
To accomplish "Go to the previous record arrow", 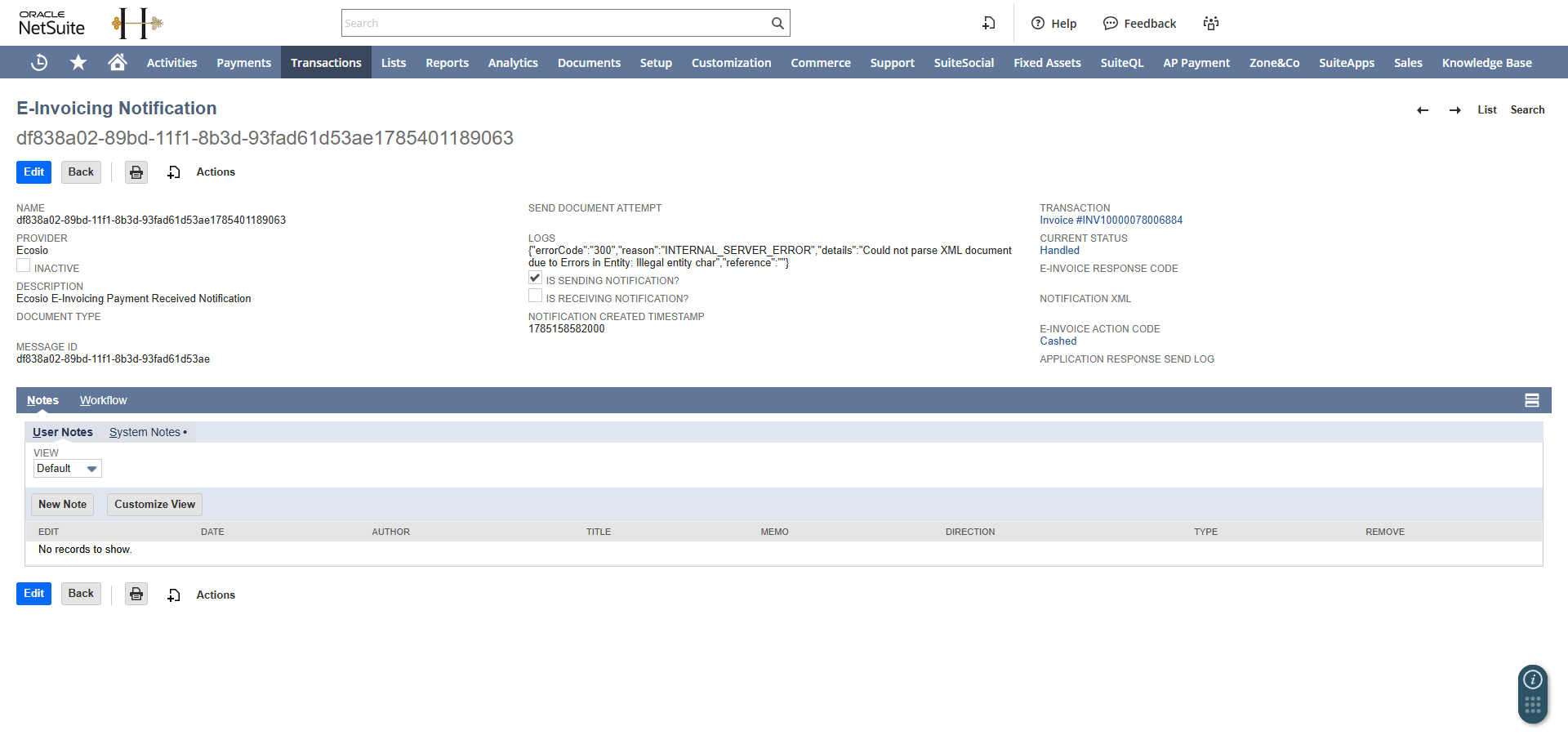I will pyautogui.click(x=1423, y=110).
